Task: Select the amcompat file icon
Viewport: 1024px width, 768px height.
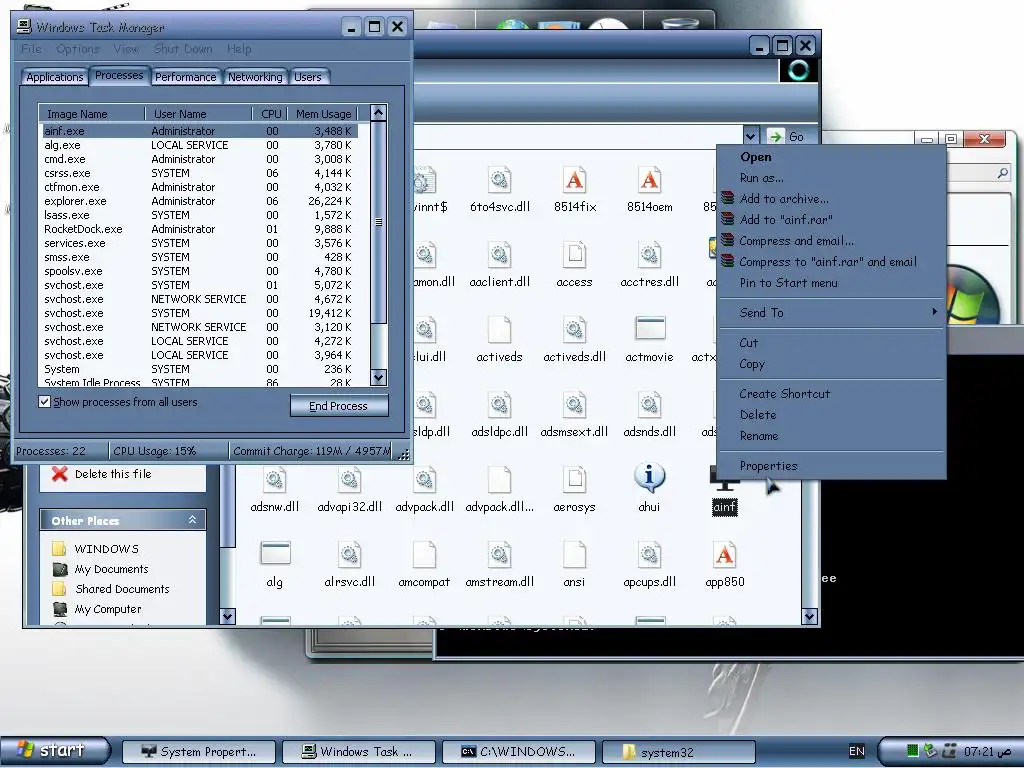Action: (424, 556)
